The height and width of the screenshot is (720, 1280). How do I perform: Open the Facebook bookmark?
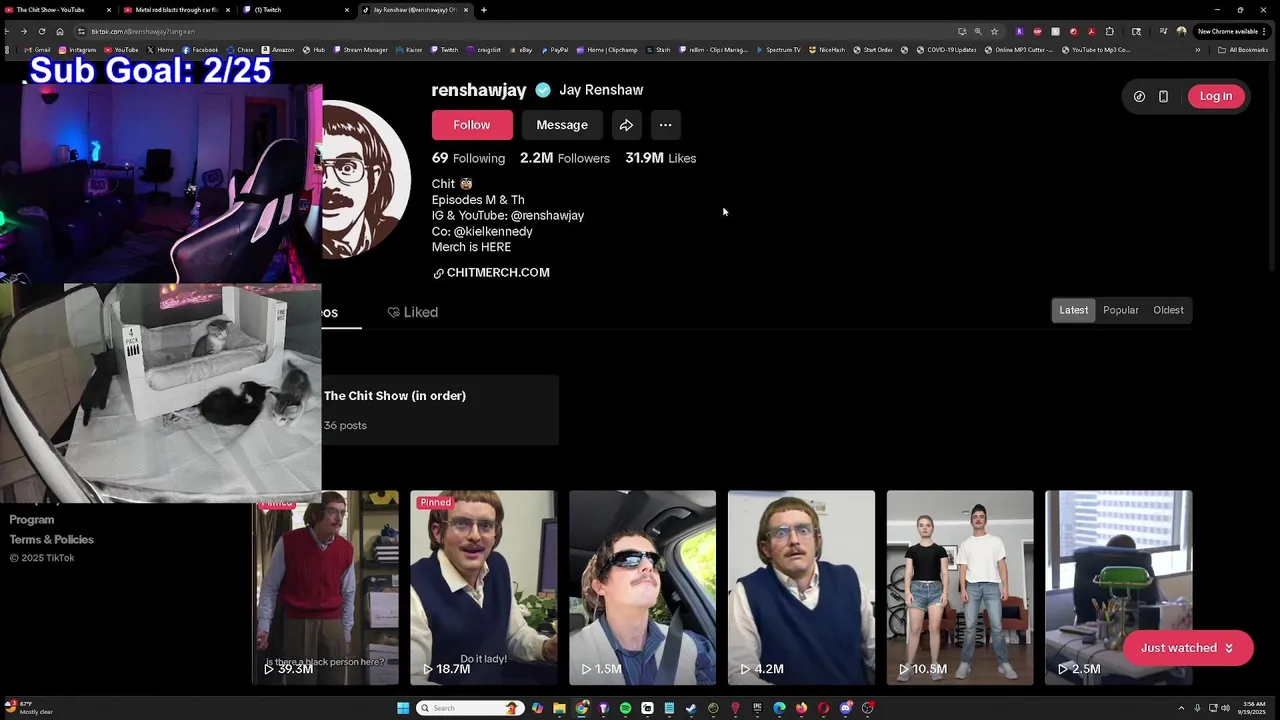click(200, 49)
